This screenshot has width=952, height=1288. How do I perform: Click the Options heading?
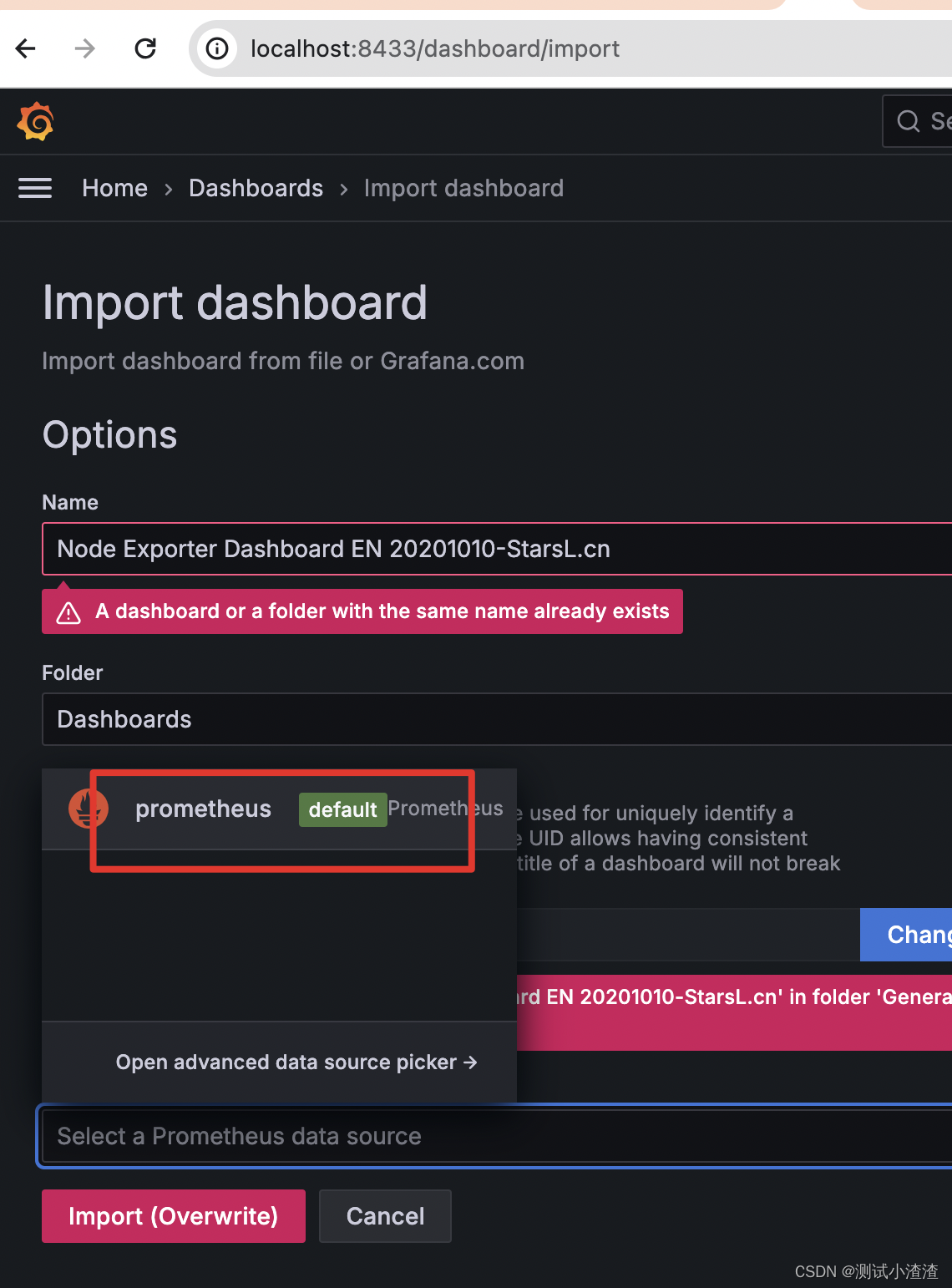(110, 434)
